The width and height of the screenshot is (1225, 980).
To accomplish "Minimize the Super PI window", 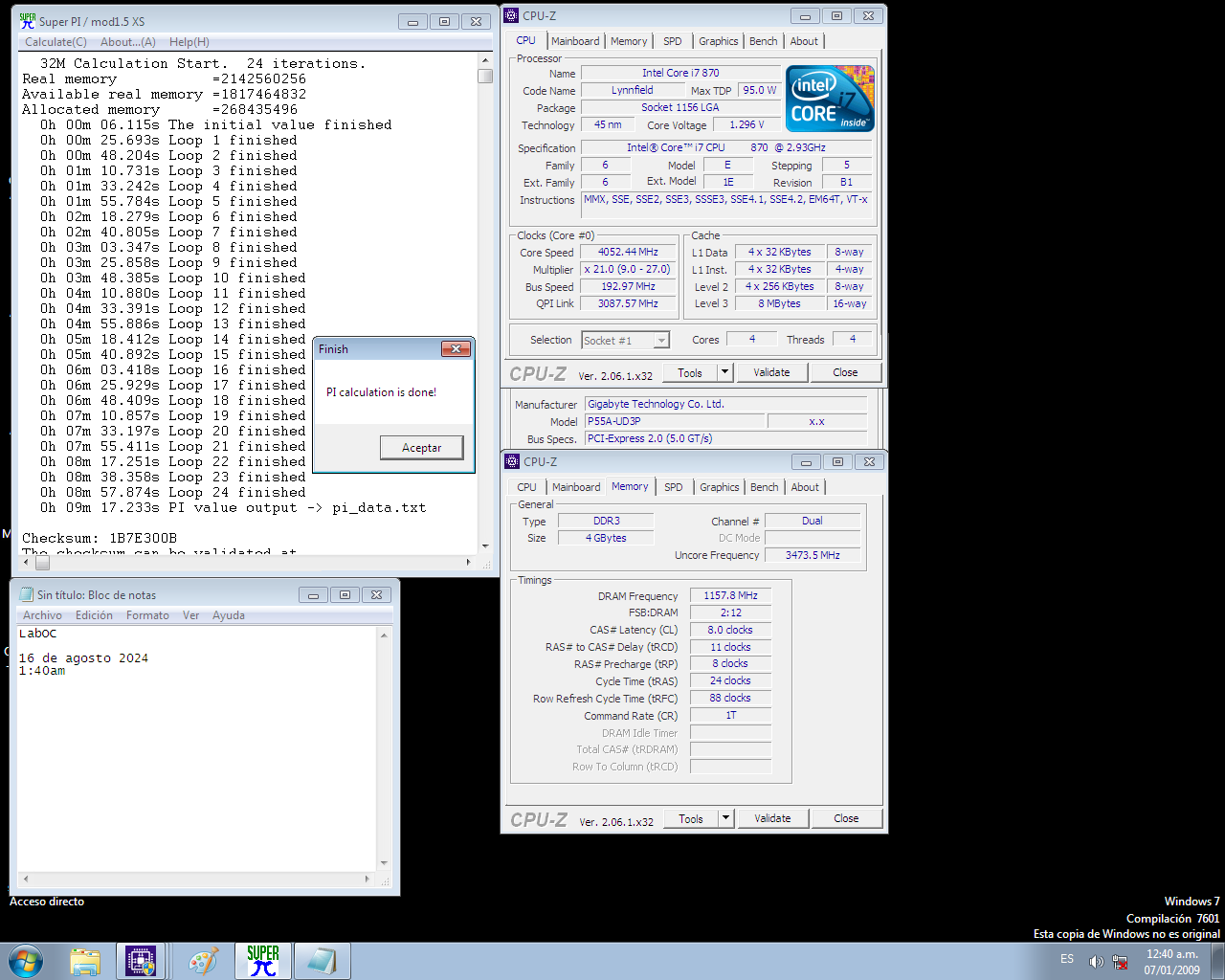I will [412, 21].
